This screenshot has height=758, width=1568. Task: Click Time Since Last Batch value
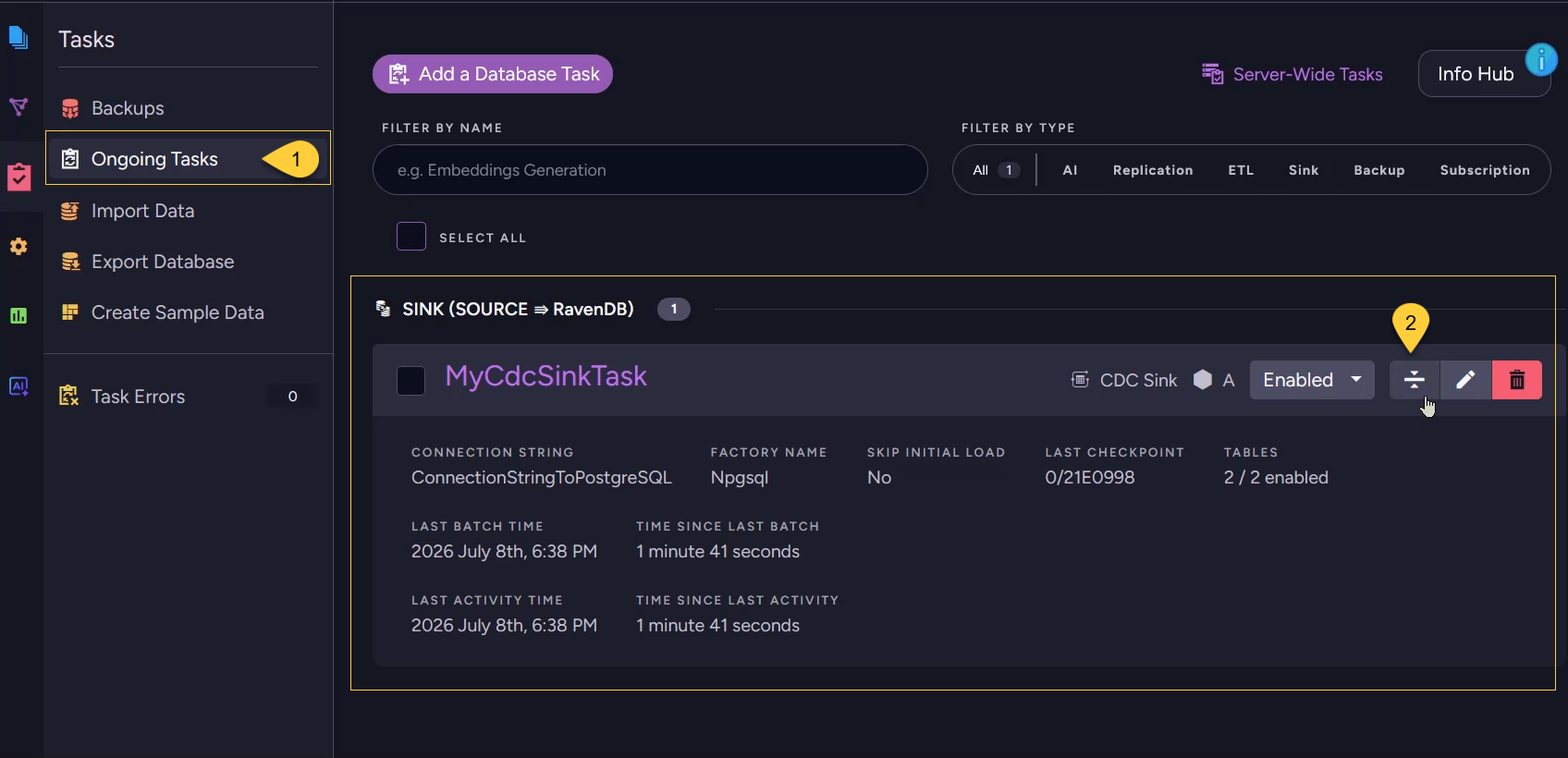[717, 552]
